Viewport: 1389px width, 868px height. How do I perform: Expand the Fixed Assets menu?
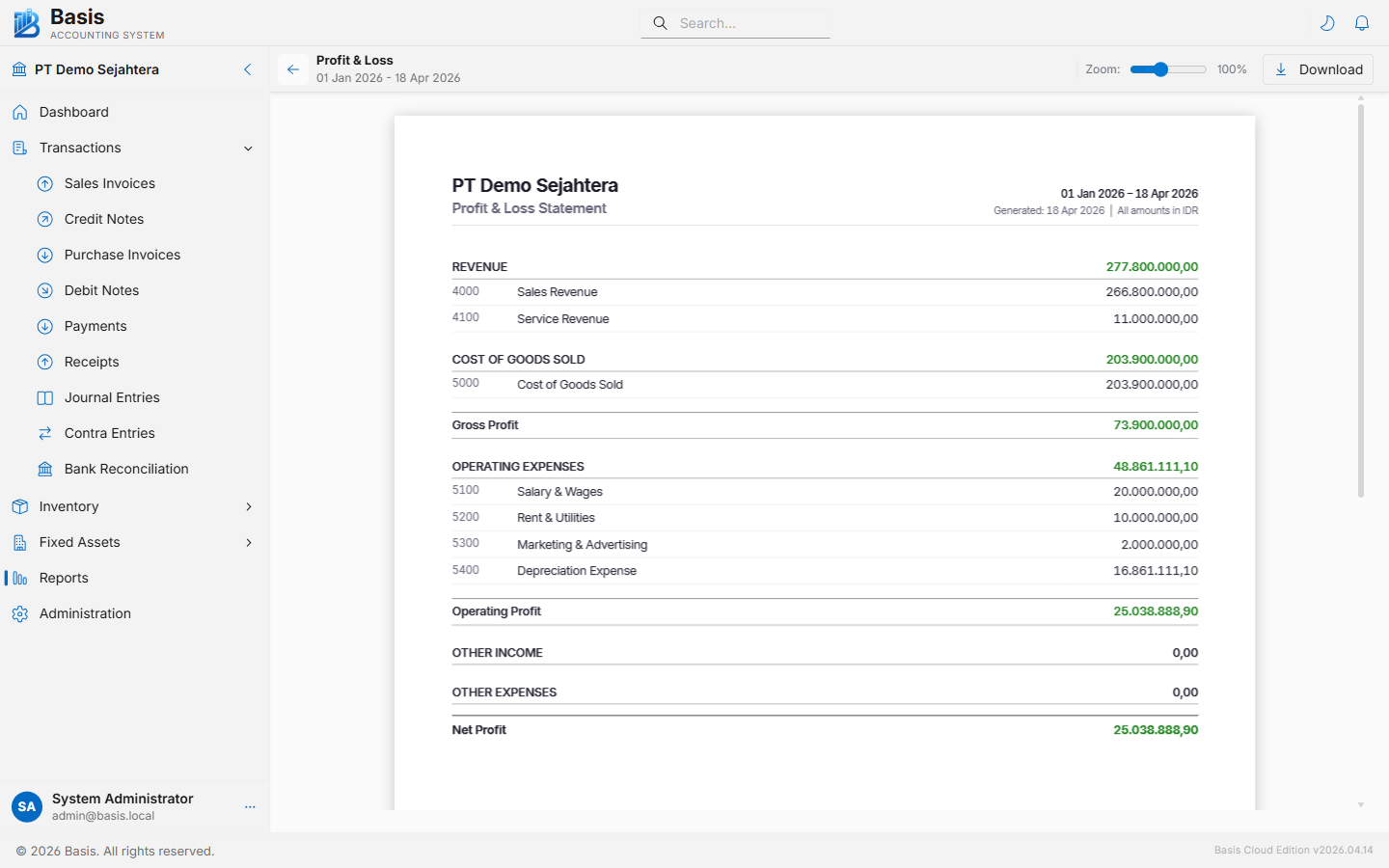77,542
